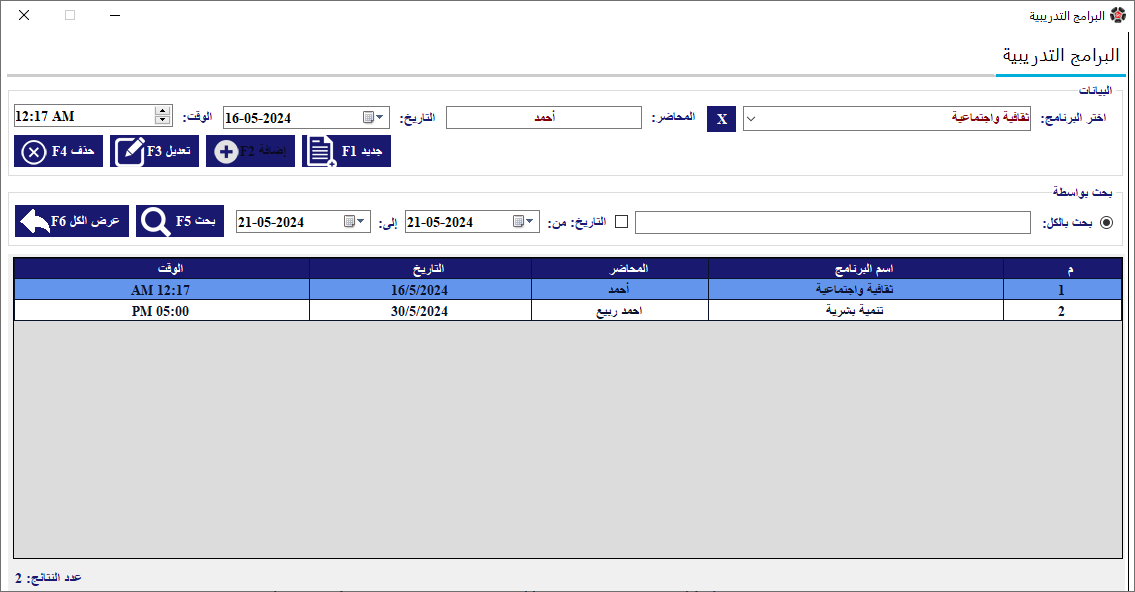
Task: Open the اختر البرنامج program dropdown
Action: (753, 118)
